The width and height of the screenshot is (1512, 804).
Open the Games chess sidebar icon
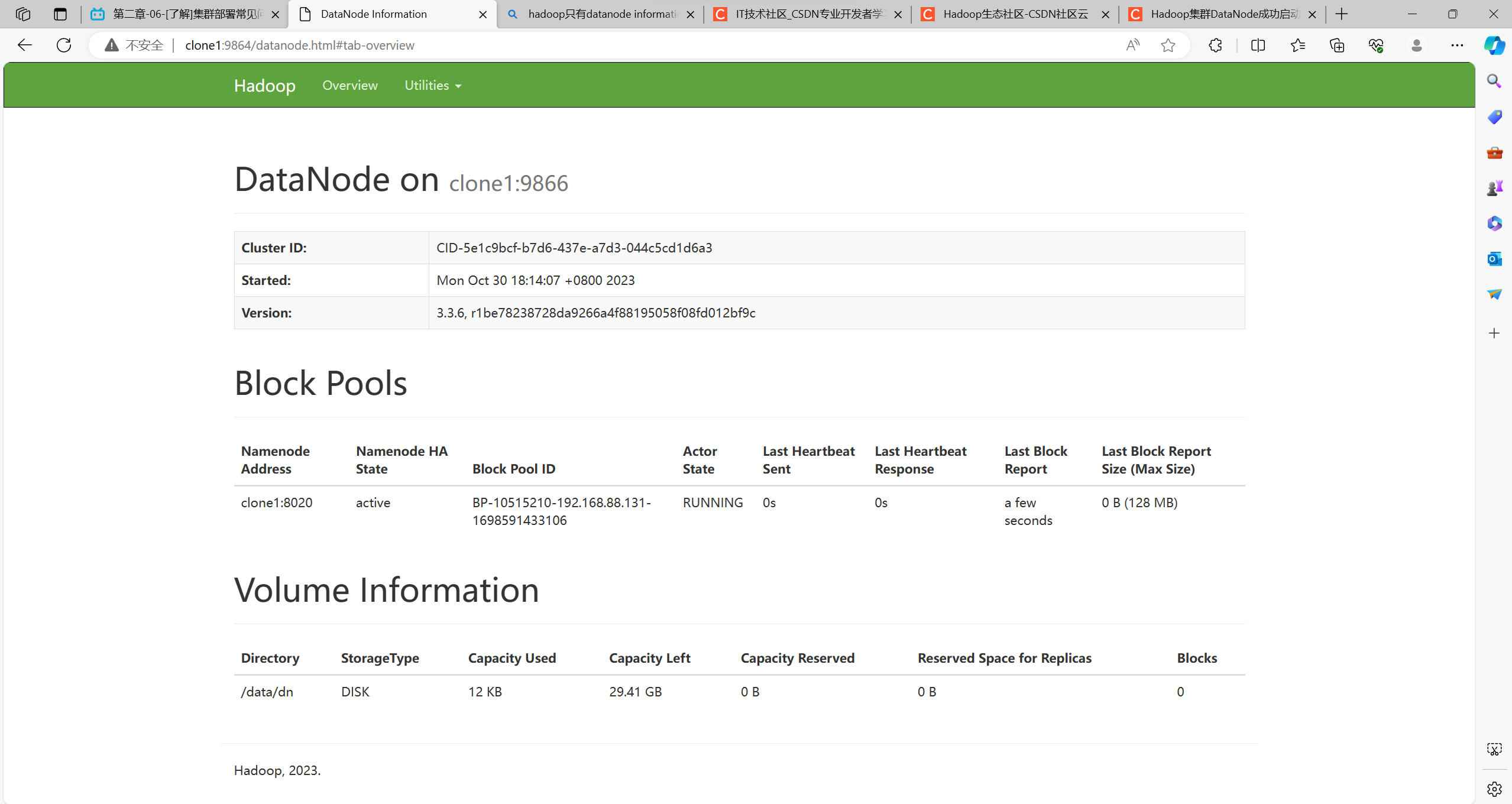pyautogui.click(x=1494, y=188)
